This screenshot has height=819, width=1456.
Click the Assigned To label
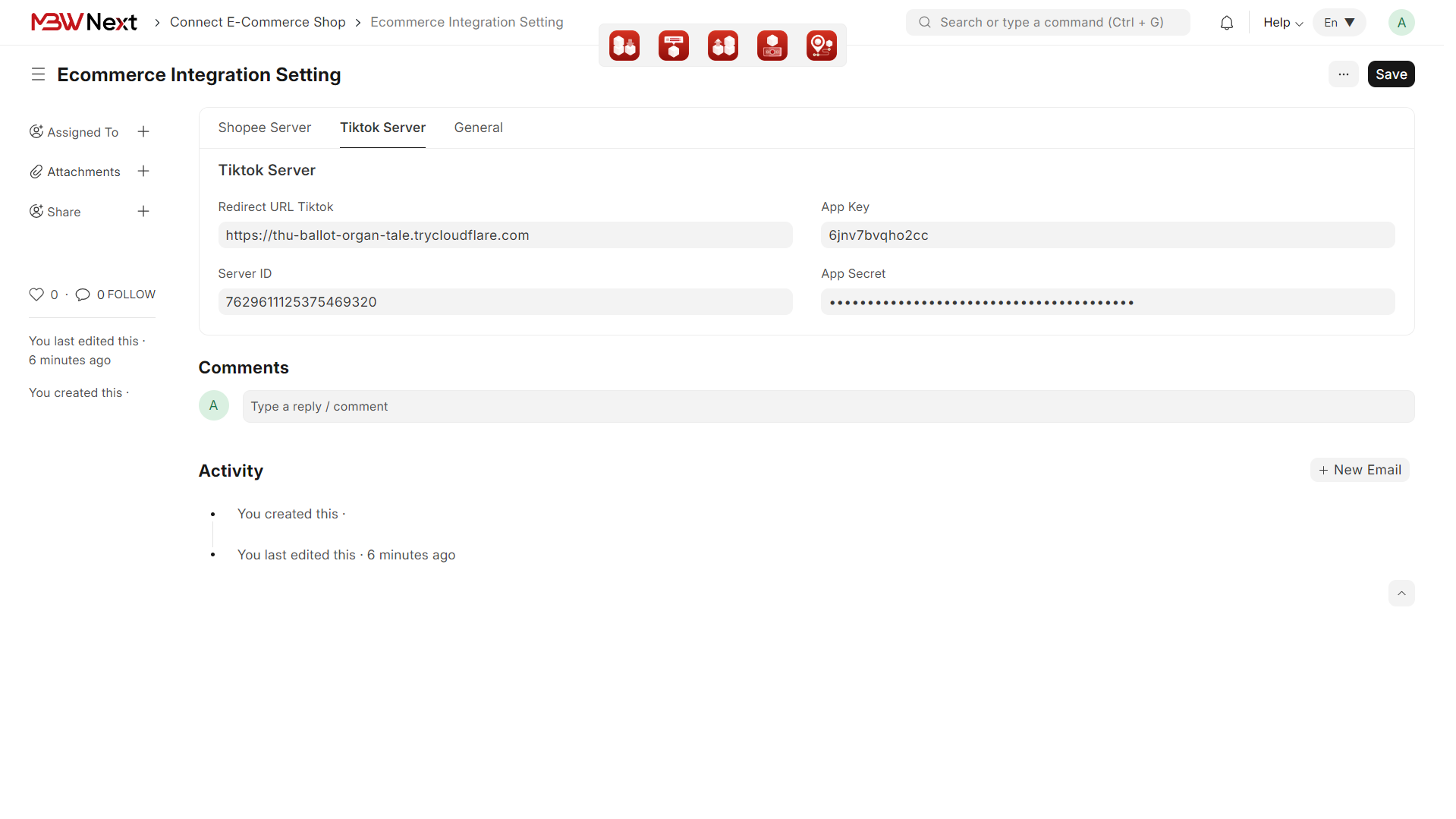[x=83, y=132]
